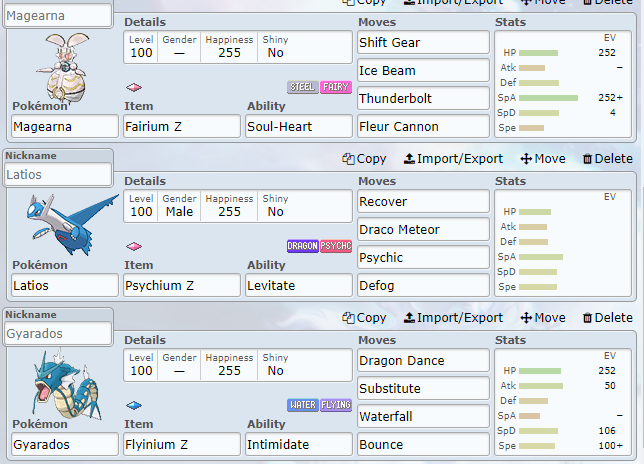Click the Magearna sprite image

(64, 66)
